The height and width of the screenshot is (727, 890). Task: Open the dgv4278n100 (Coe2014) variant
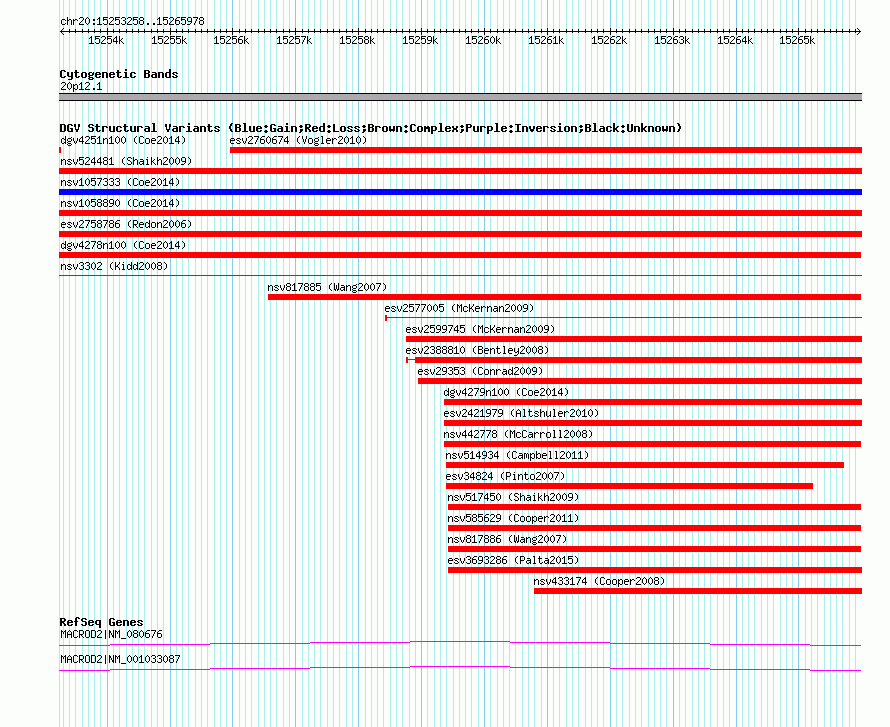click(x=123, y=245)
